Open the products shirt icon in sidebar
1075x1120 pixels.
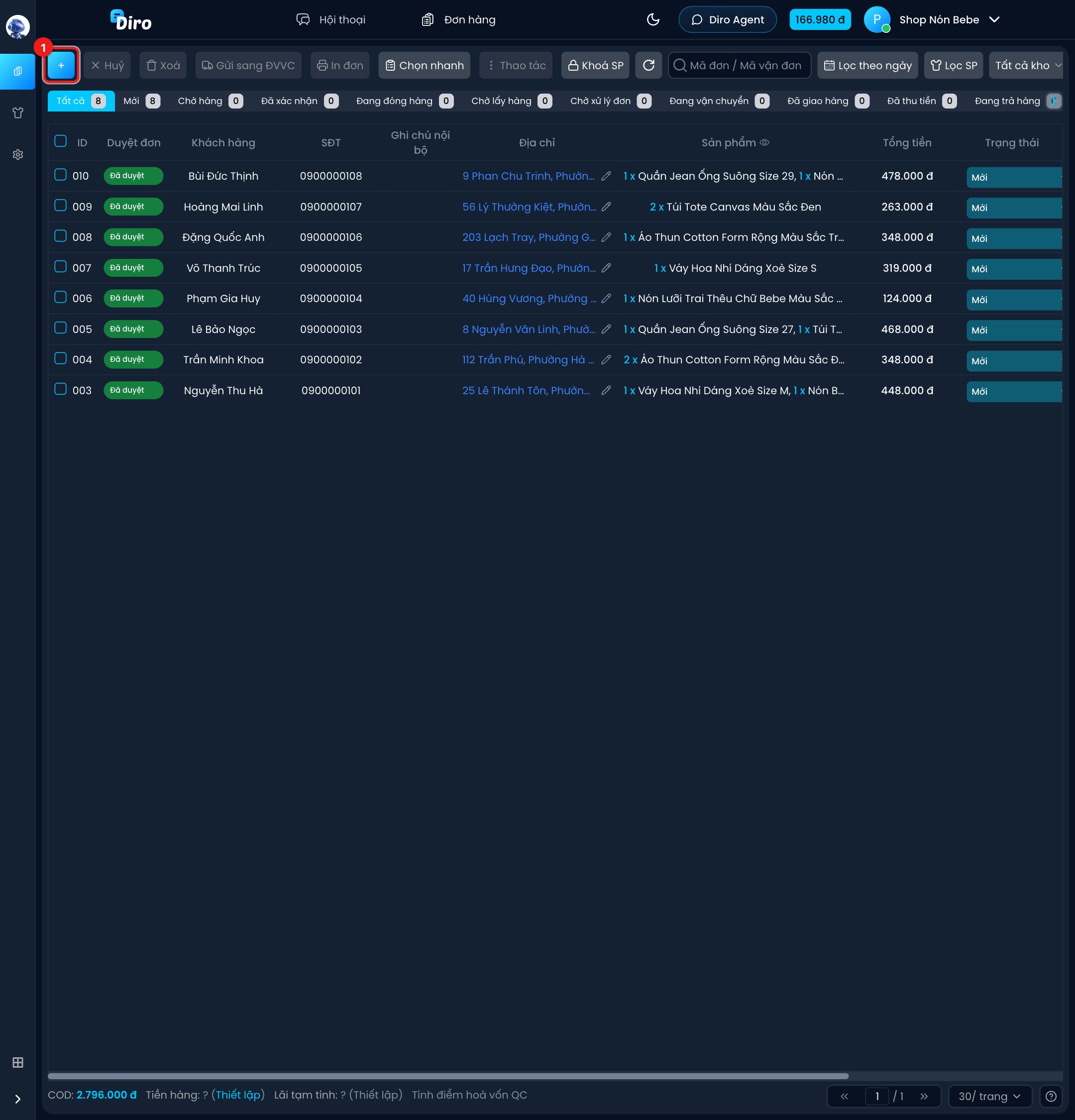coord(18,113)
